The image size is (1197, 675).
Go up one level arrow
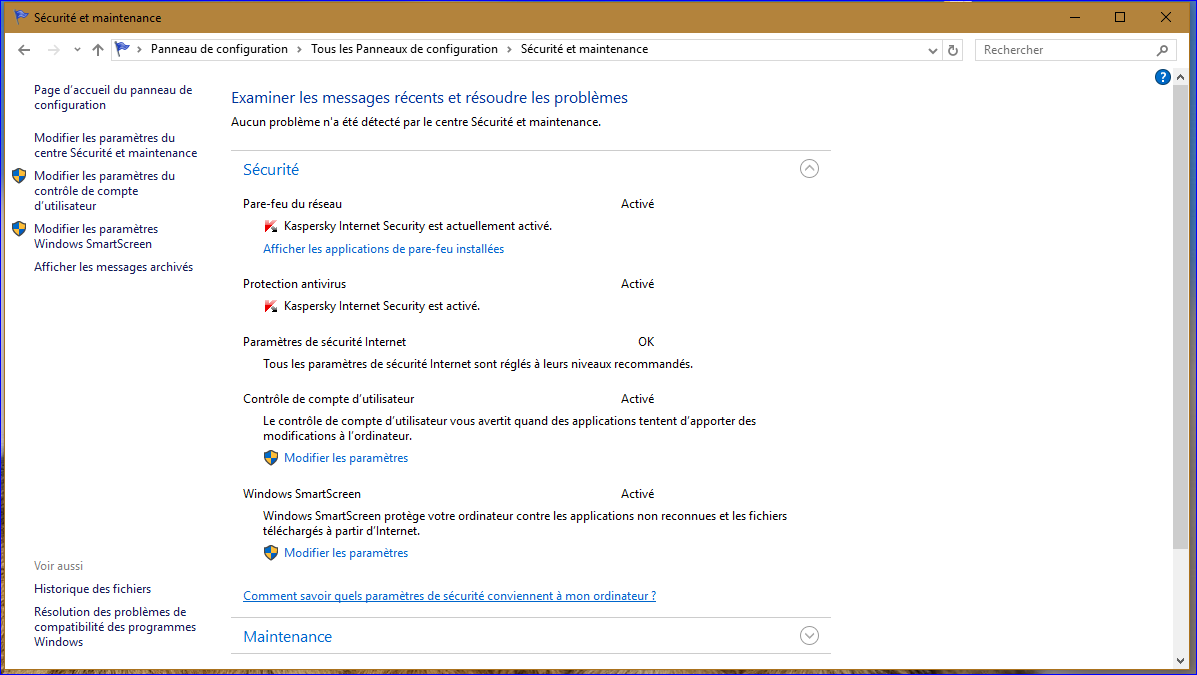(x=98, y=50)
